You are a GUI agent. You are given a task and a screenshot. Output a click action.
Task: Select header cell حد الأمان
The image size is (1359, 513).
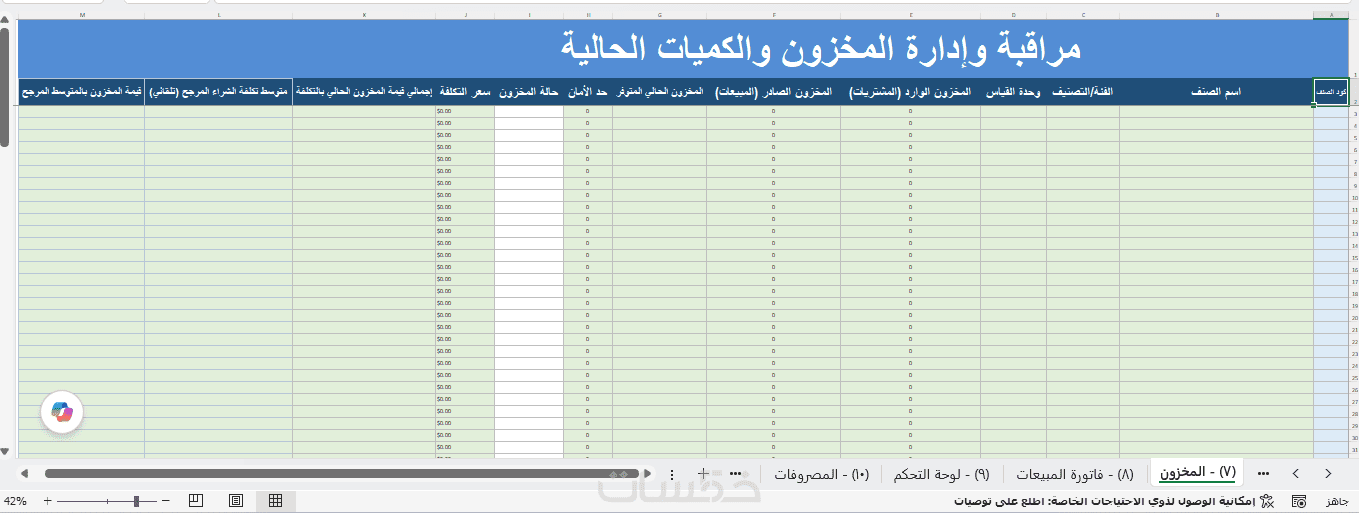[588, 91]
